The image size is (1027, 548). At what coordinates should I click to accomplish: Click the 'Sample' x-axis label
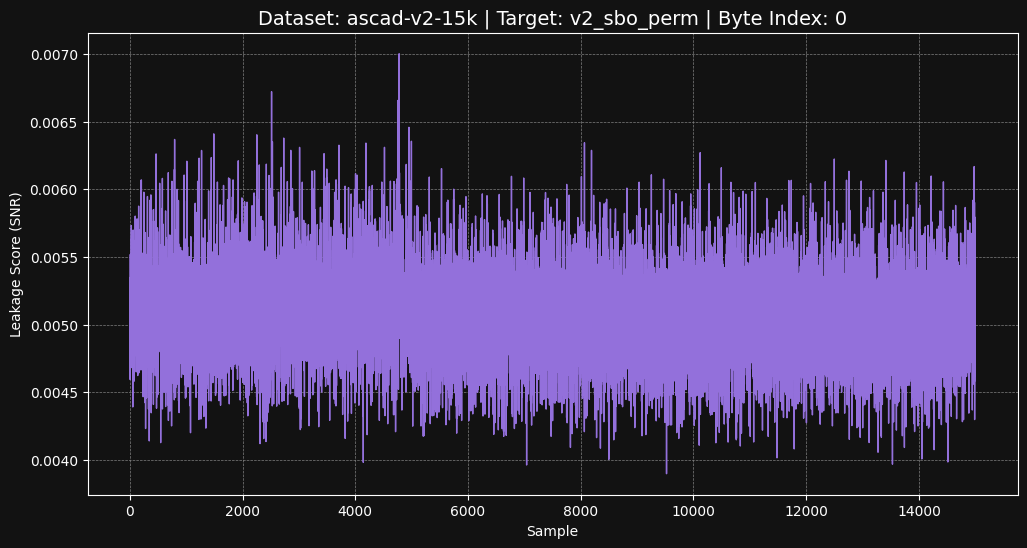pos(552,532)
